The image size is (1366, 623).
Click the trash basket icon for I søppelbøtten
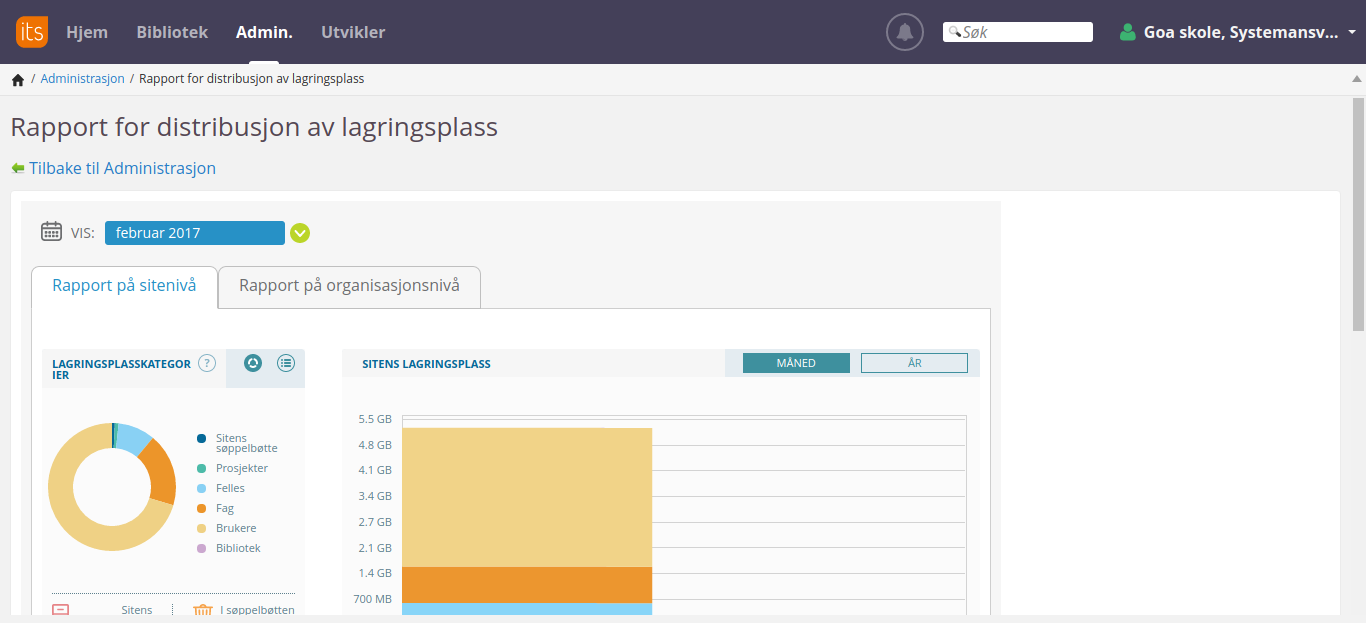[x=204, y=611]
